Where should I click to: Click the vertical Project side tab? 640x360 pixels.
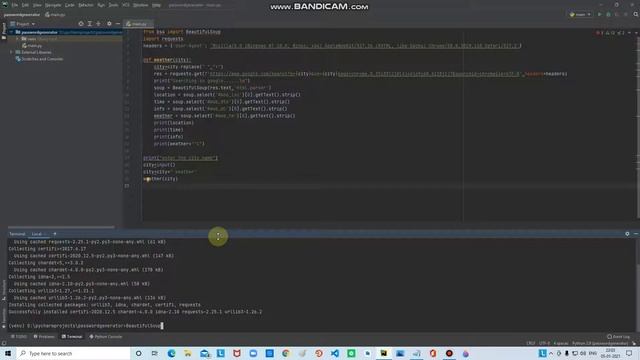(4, 31)
